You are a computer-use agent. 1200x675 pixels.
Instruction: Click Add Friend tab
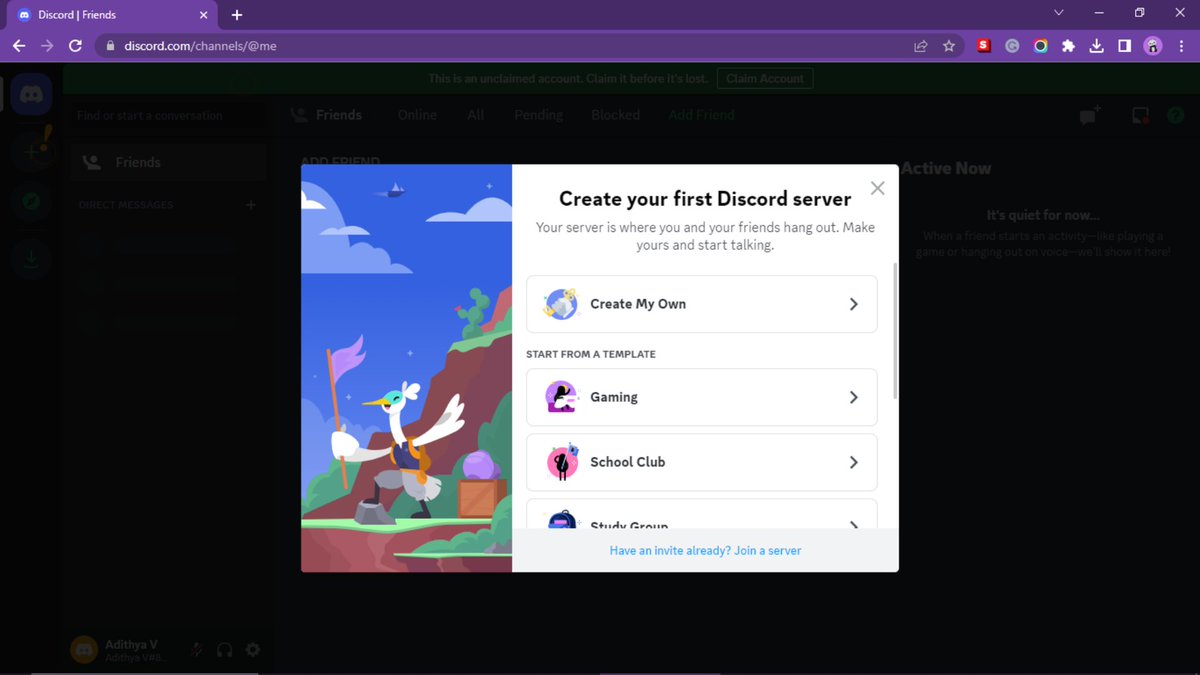(701, 115)
